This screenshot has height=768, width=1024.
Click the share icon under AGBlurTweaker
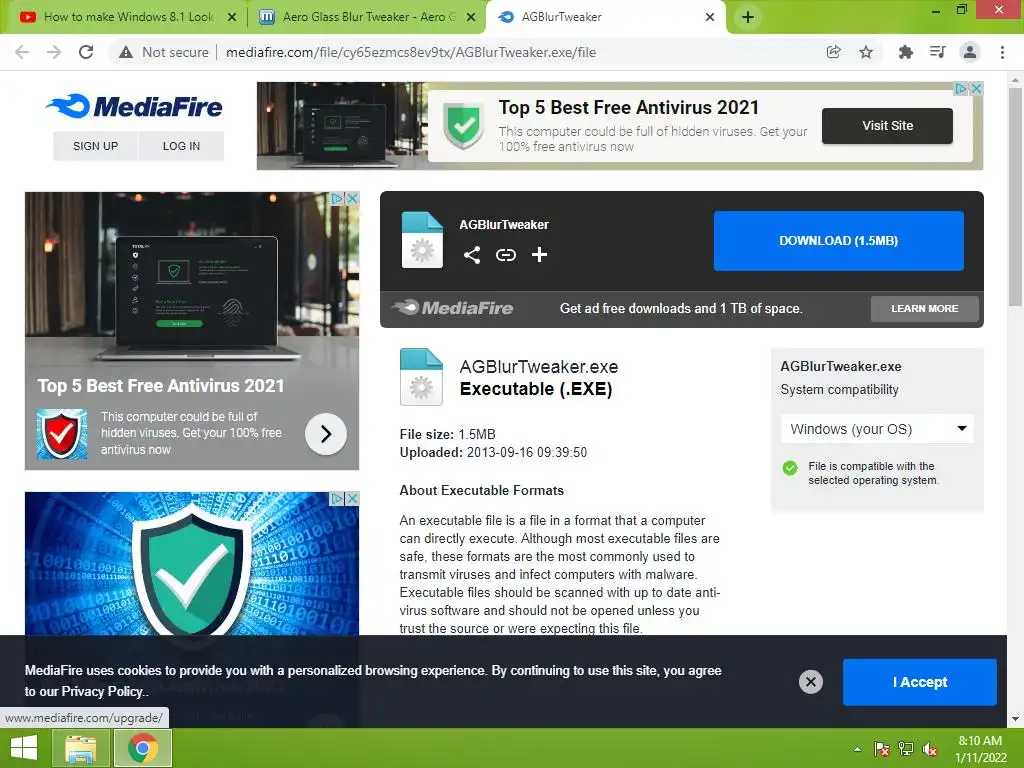tap(472, 255)
